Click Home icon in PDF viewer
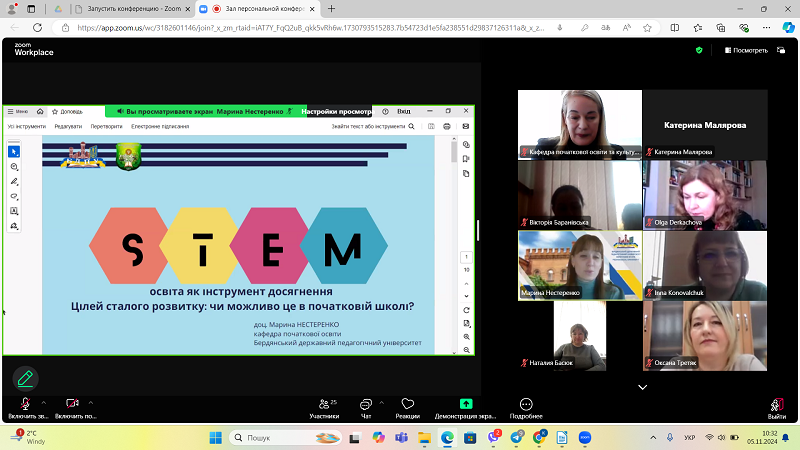This screenshot has height=450, width=800. 40,111
